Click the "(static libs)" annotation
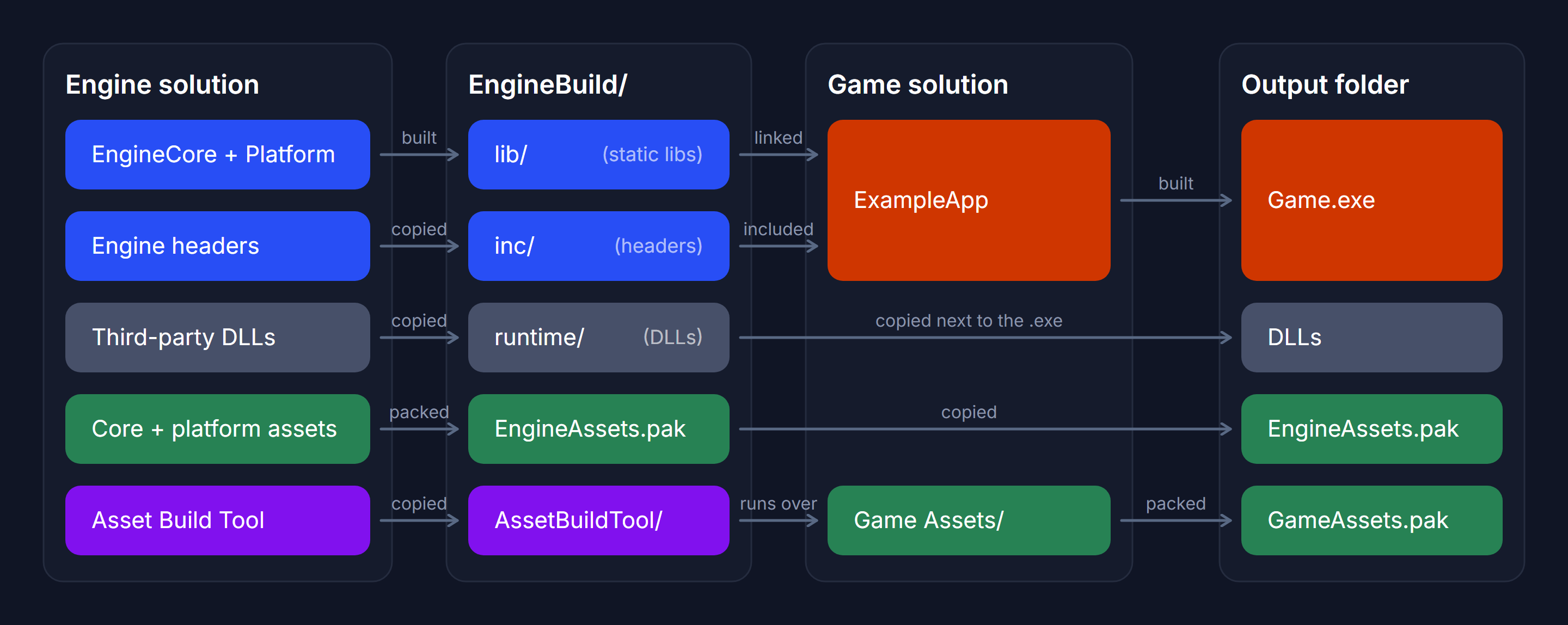The width and height of the screenshot is (1568, 625). pos(652,155)
